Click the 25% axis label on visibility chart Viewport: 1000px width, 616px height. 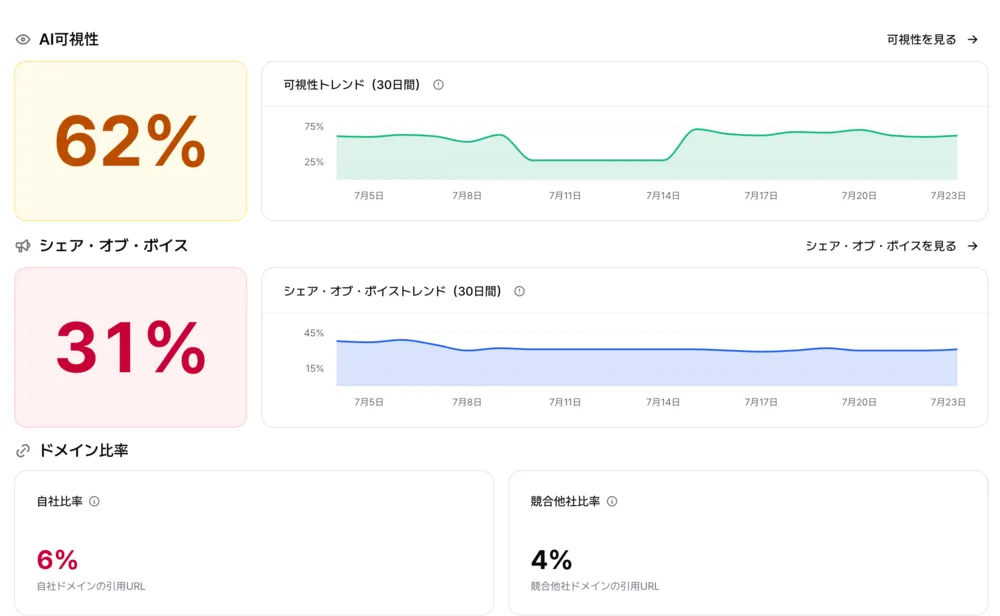pyautogui.click(x=314, y=162)
